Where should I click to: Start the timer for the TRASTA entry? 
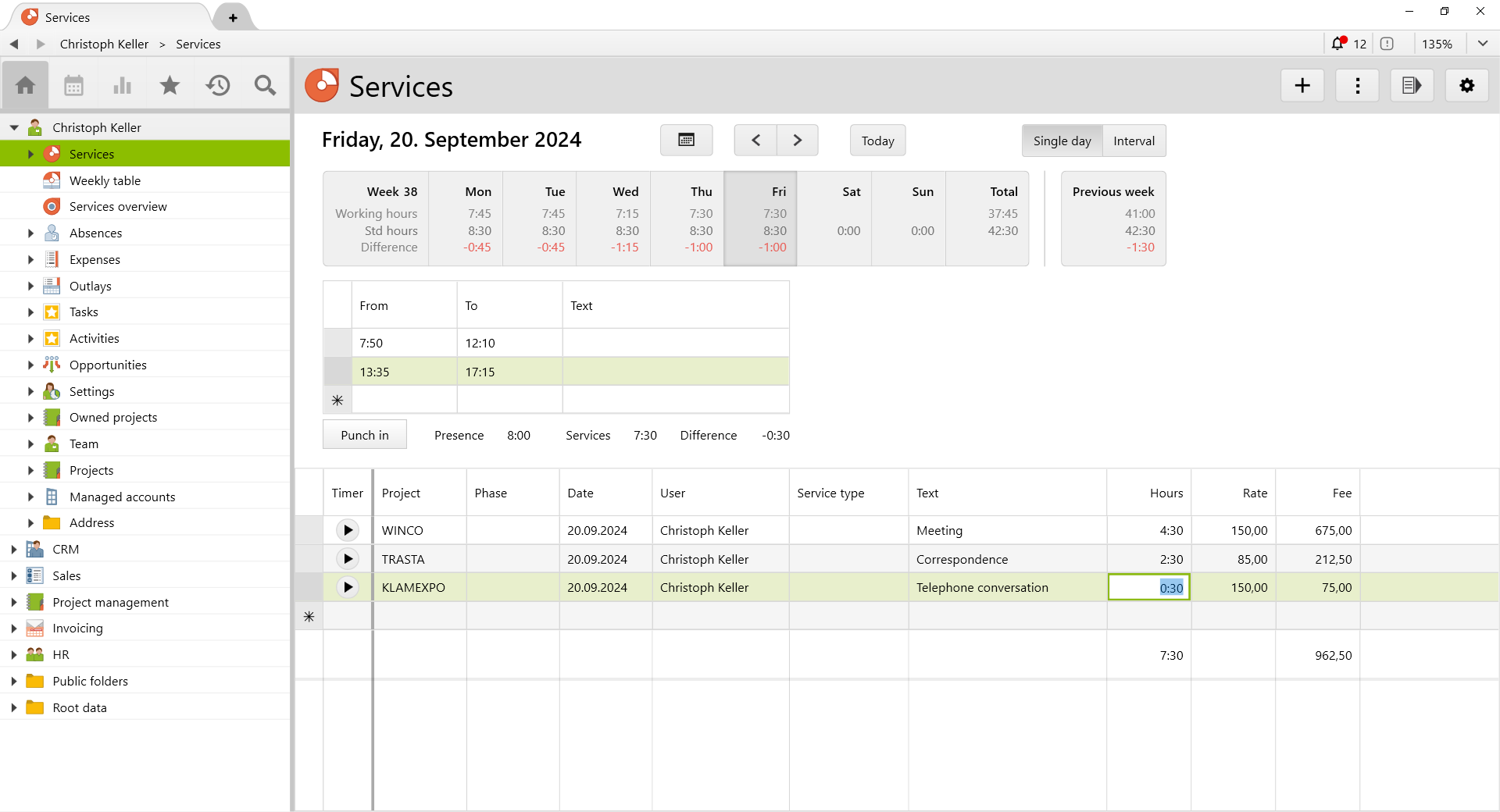347,558
